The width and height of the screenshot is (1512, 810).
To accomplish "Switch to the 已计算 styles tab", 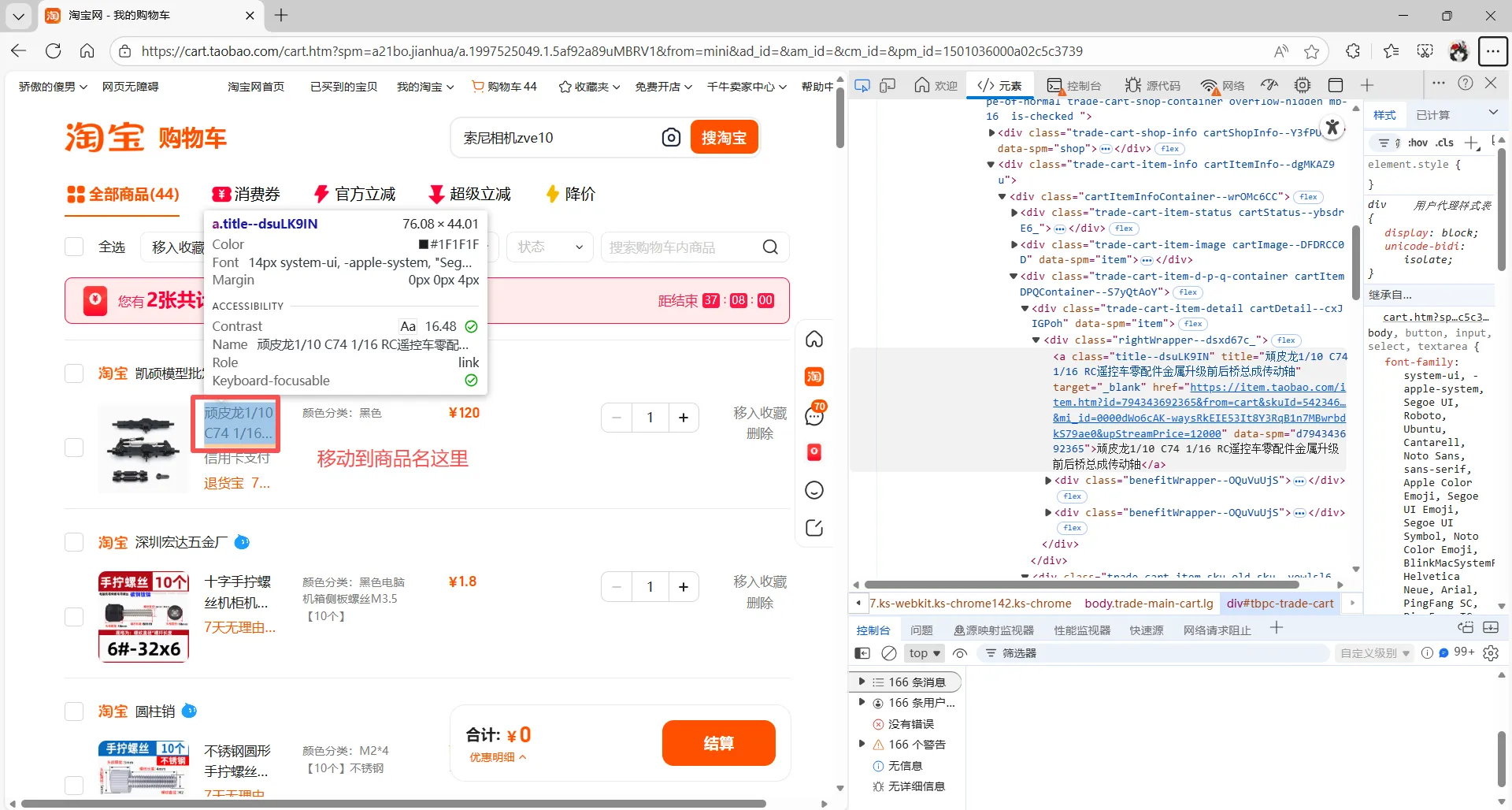I will point(1433,115).
